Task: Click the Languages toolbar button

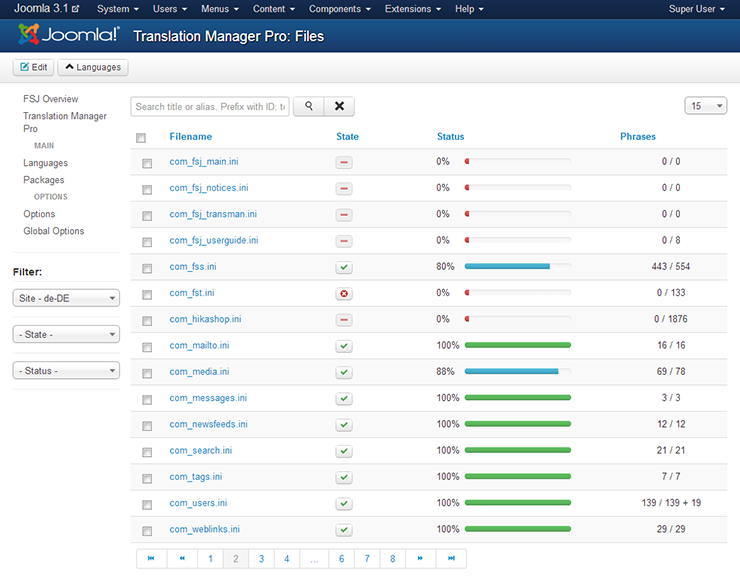Action: coord(93,67)
